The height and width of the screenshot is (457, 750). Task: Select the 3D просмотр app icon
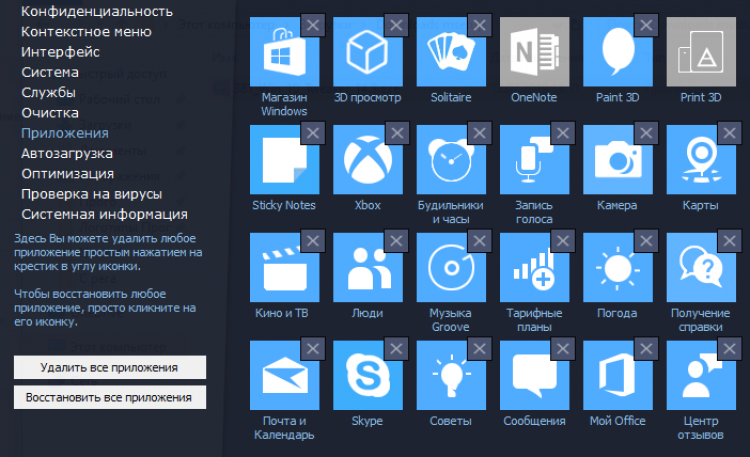[x=368, y=52]
